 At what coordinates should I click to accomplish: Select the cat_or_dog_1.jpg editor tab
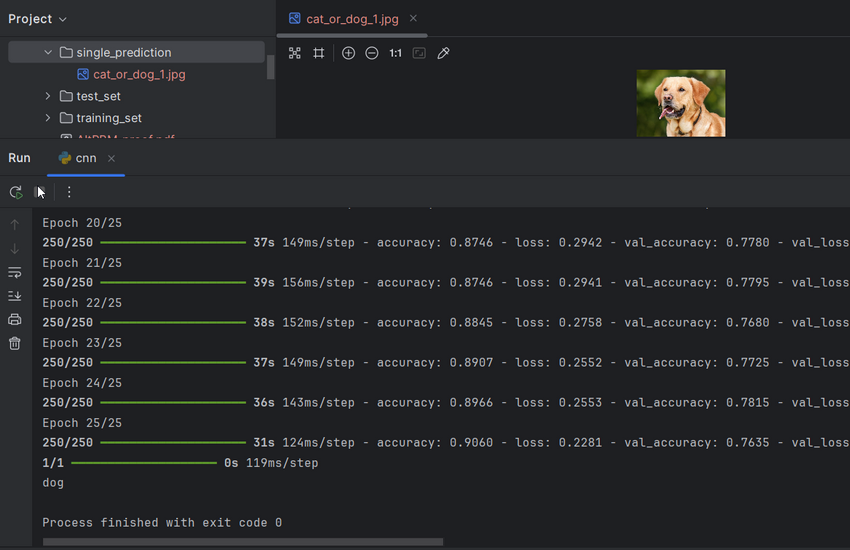[351, 19]
